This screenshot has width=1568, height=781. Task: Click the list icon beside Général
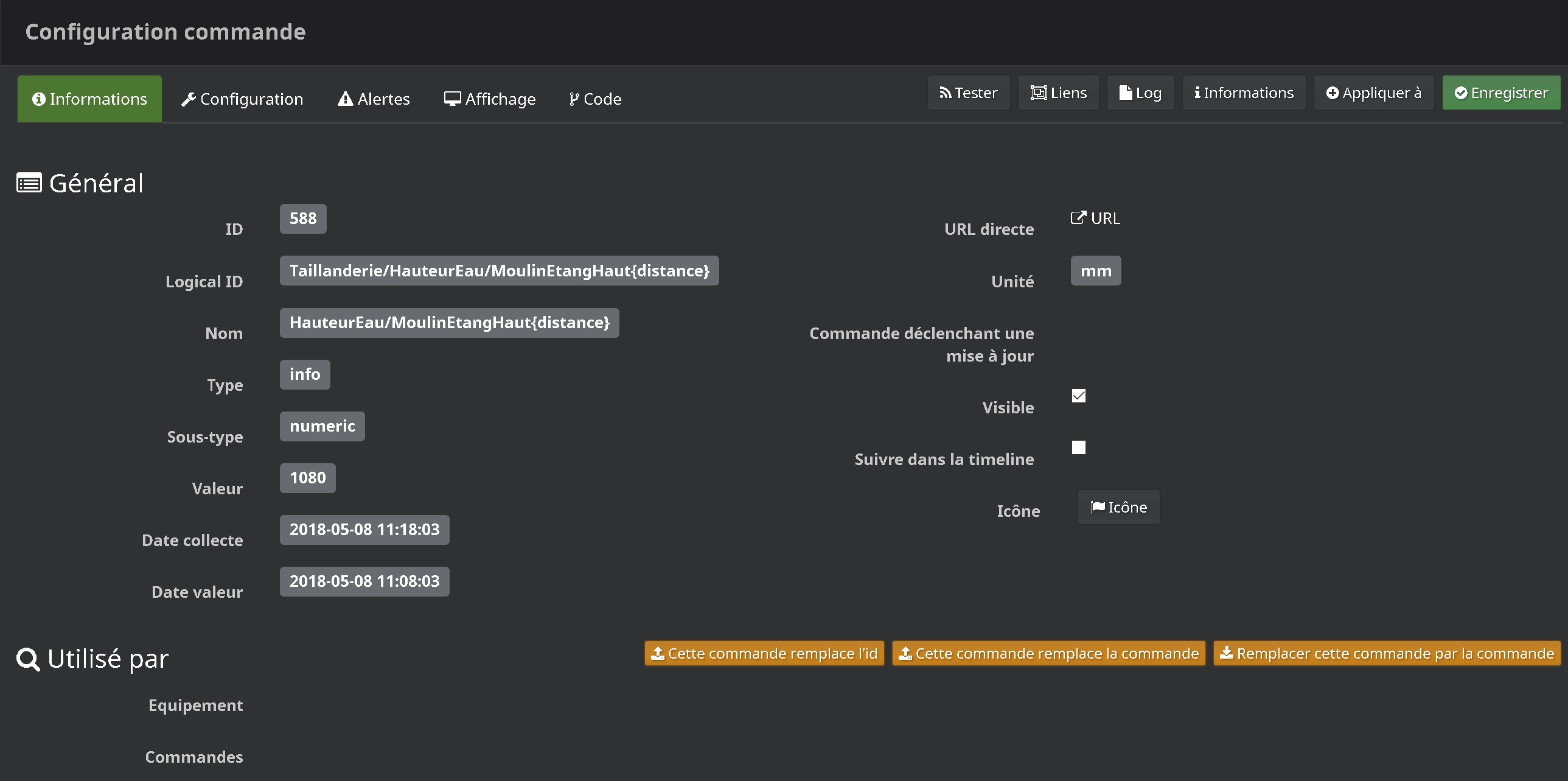pyautogui.click(x=29, y=183)
